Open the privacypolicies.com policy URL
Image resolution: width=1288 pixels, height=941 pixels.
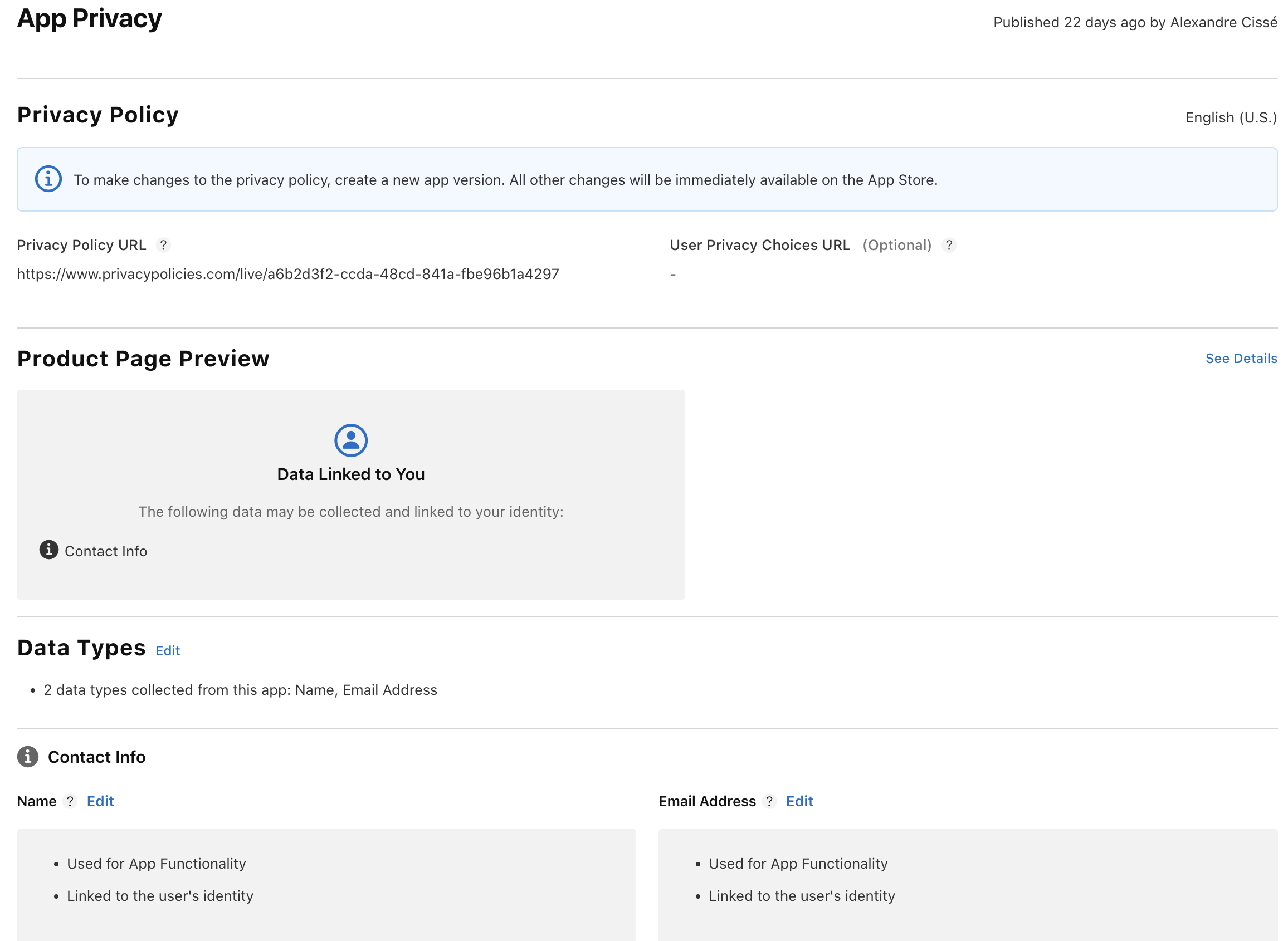(288, 273)
